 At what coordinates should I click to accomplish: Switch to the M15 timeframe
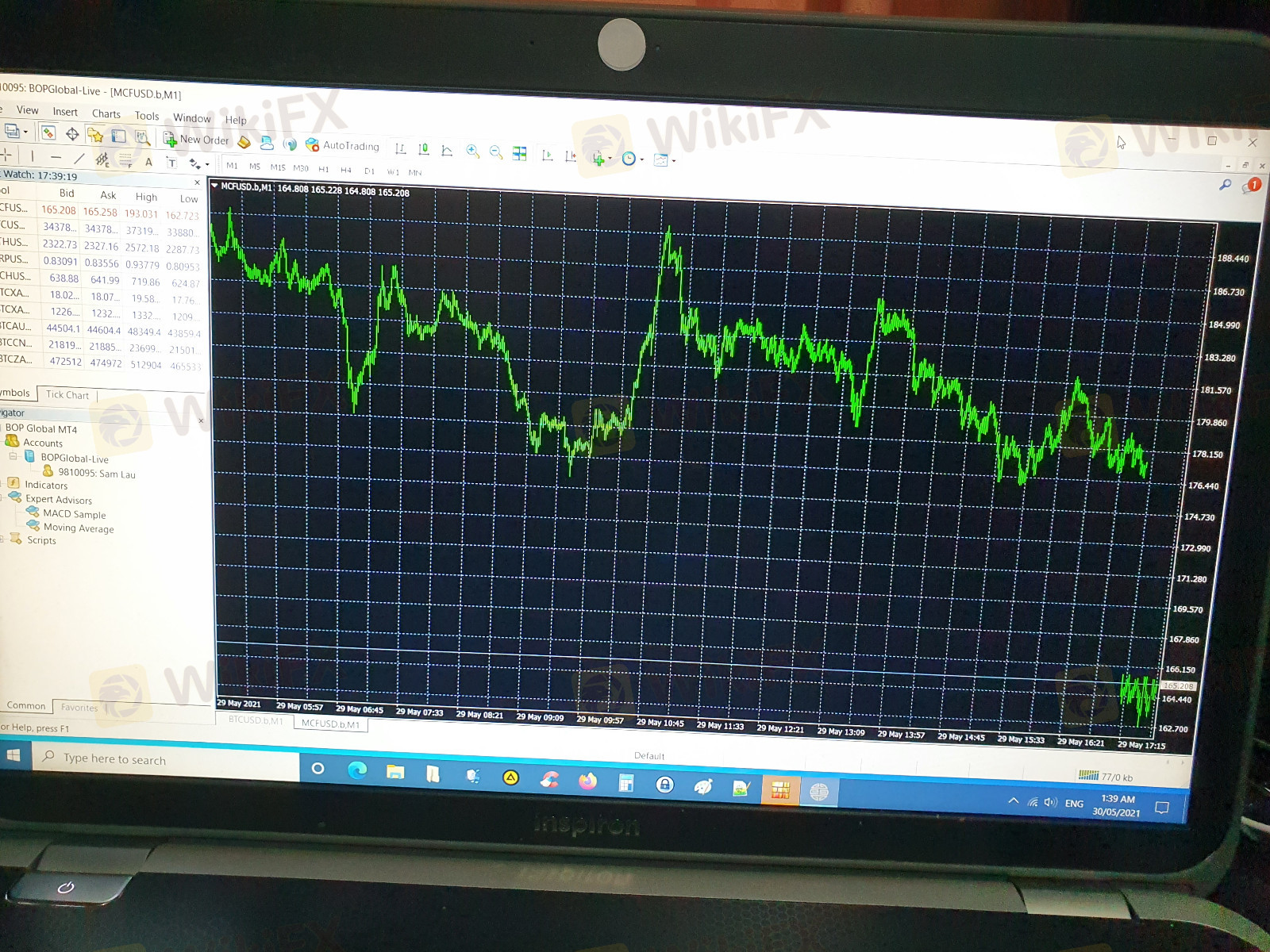coord(278,167)
